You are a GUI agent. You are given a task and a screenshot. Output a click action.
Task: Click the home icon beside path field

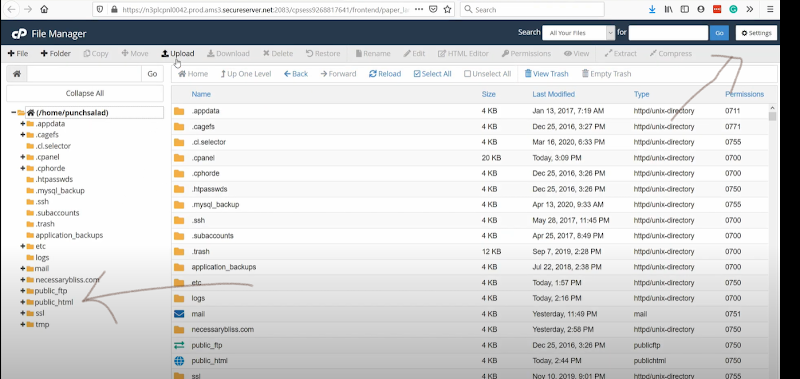pyautogui.click(x=17, y=73)
